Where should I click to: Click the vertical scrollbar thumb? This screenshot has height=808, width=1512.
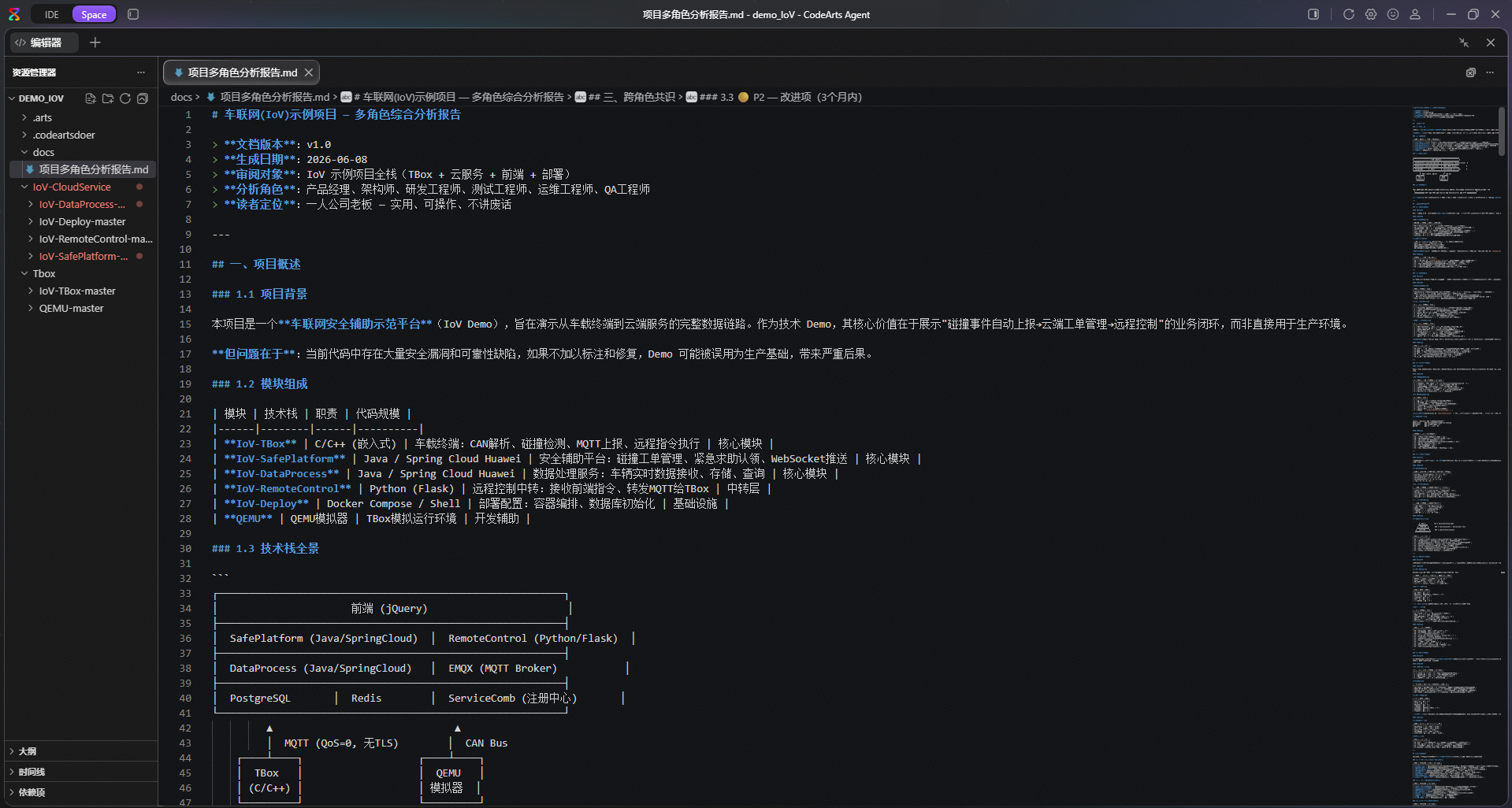click(1503, 131)
